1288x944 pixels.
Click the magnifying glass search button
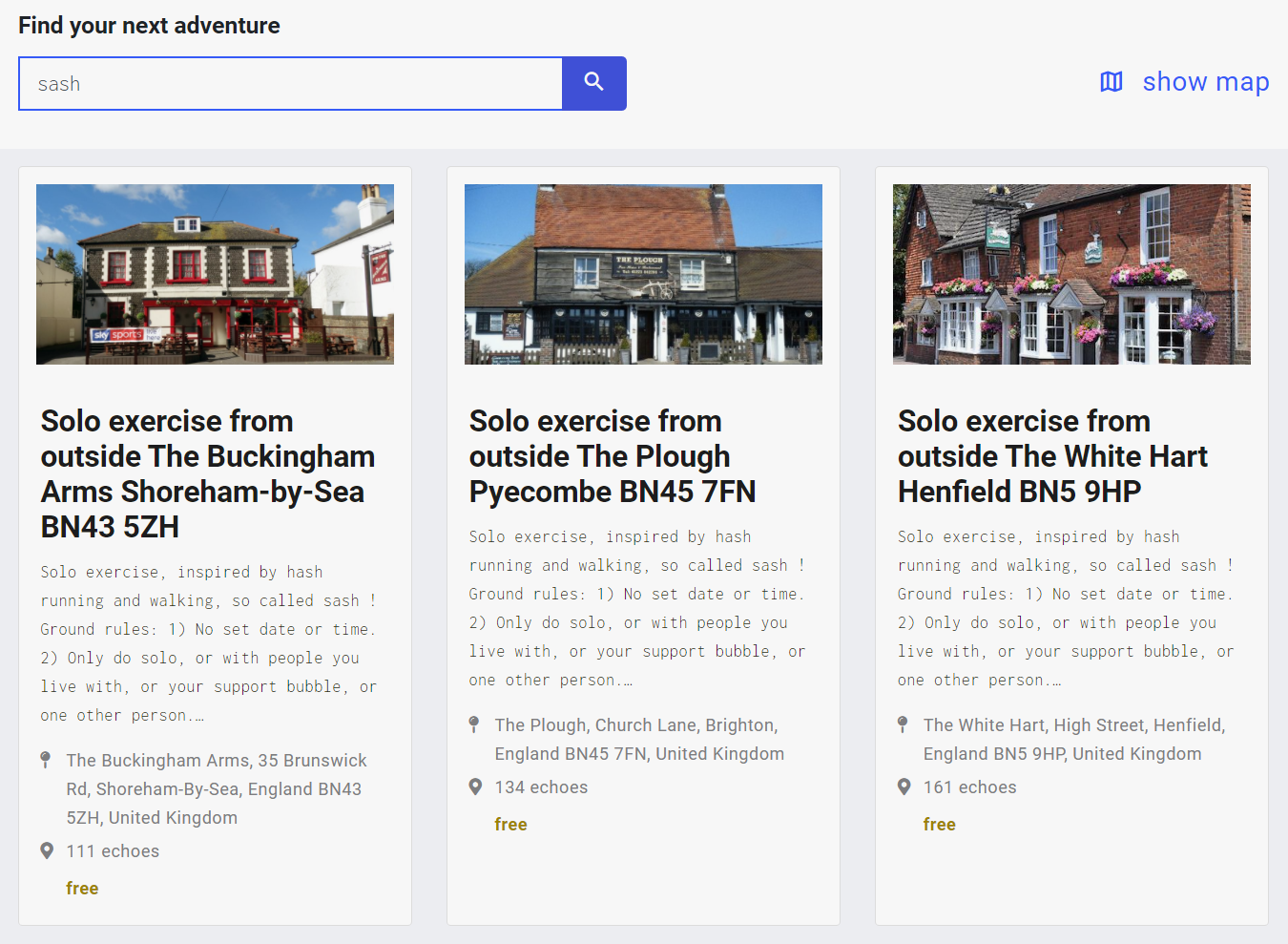[593, 83]
